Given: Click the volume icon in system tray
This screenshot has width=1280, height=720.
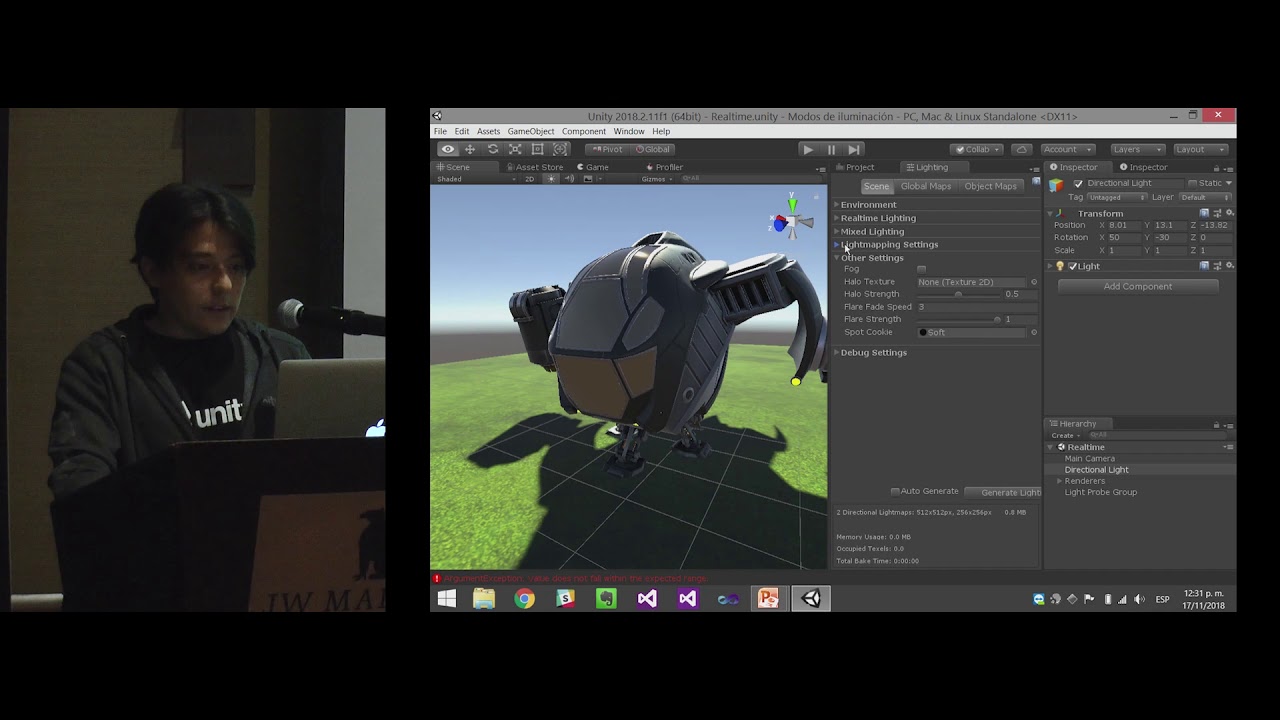Looking at the screenshot, I should pyautogui.click(x=1139, y=599).
